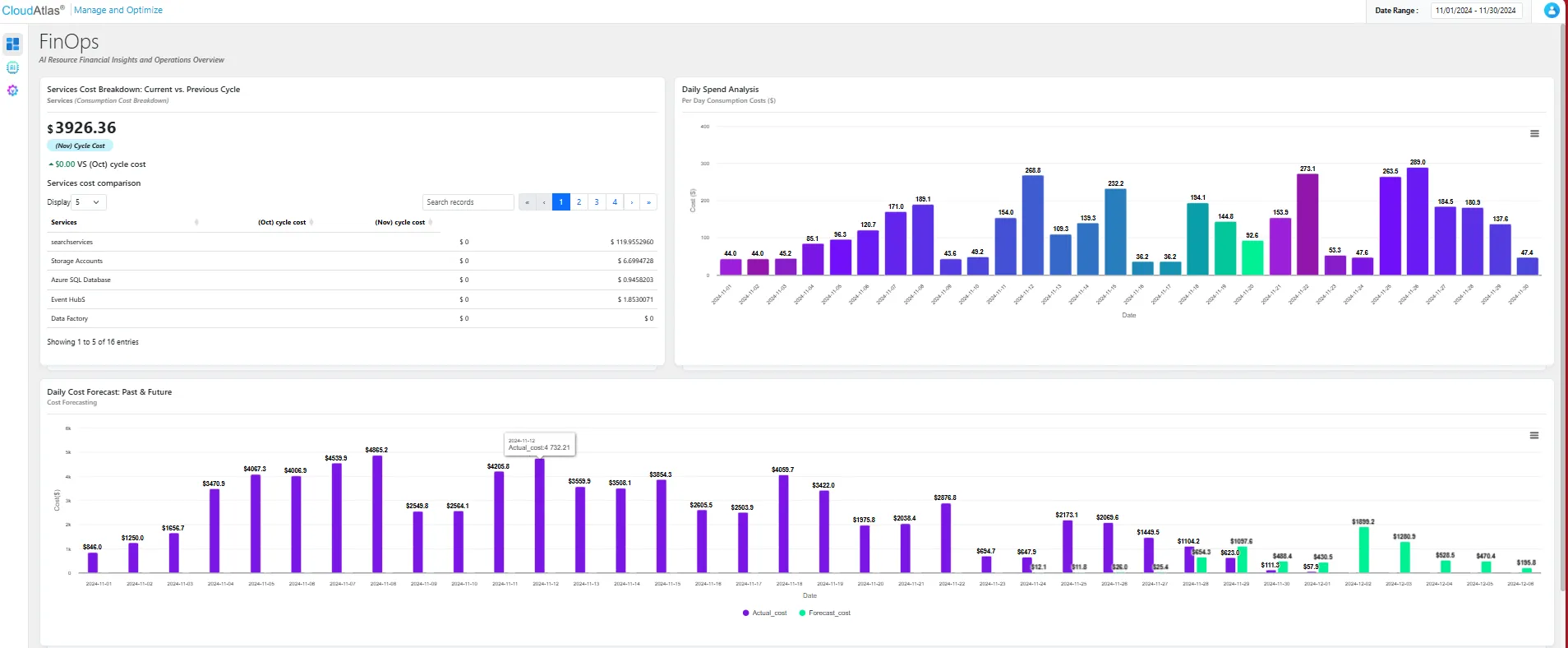This screenshot has height=648, width=1568.
Task: Jump to last page with double-arrow button
Action: click(x=648, y=202)
